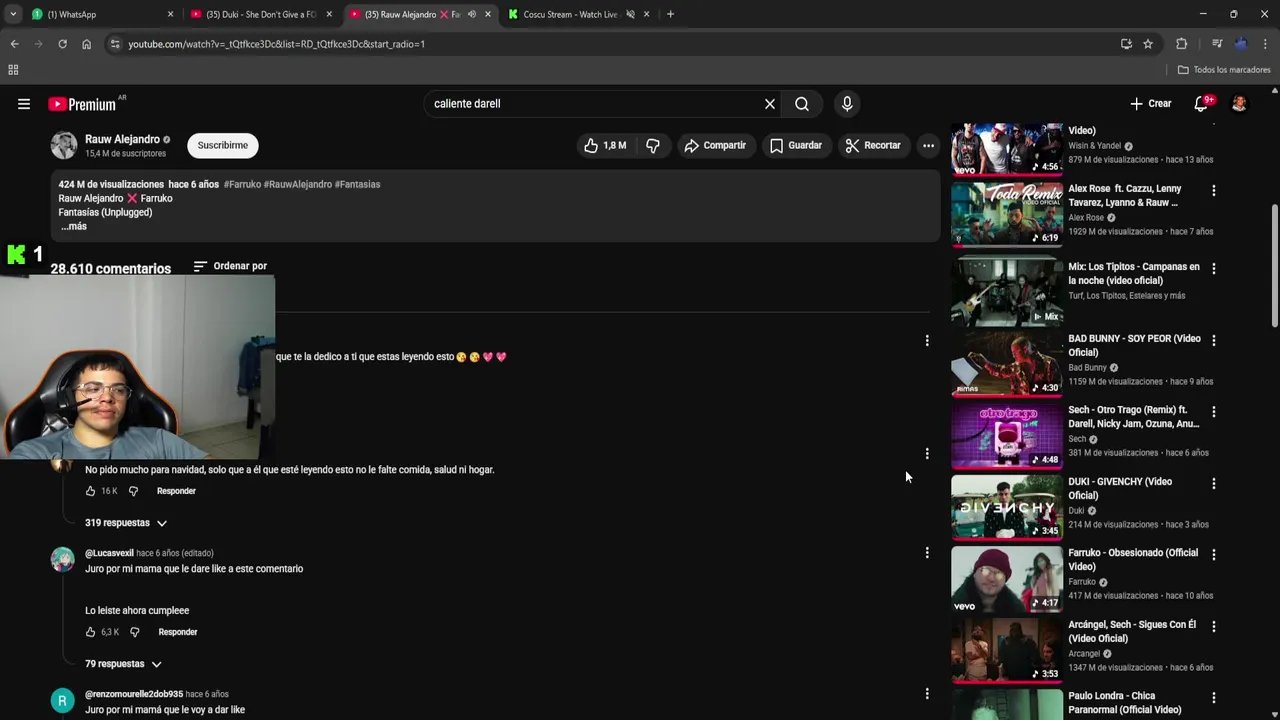
Task: Open account avatar menu
Action: 1239,104
